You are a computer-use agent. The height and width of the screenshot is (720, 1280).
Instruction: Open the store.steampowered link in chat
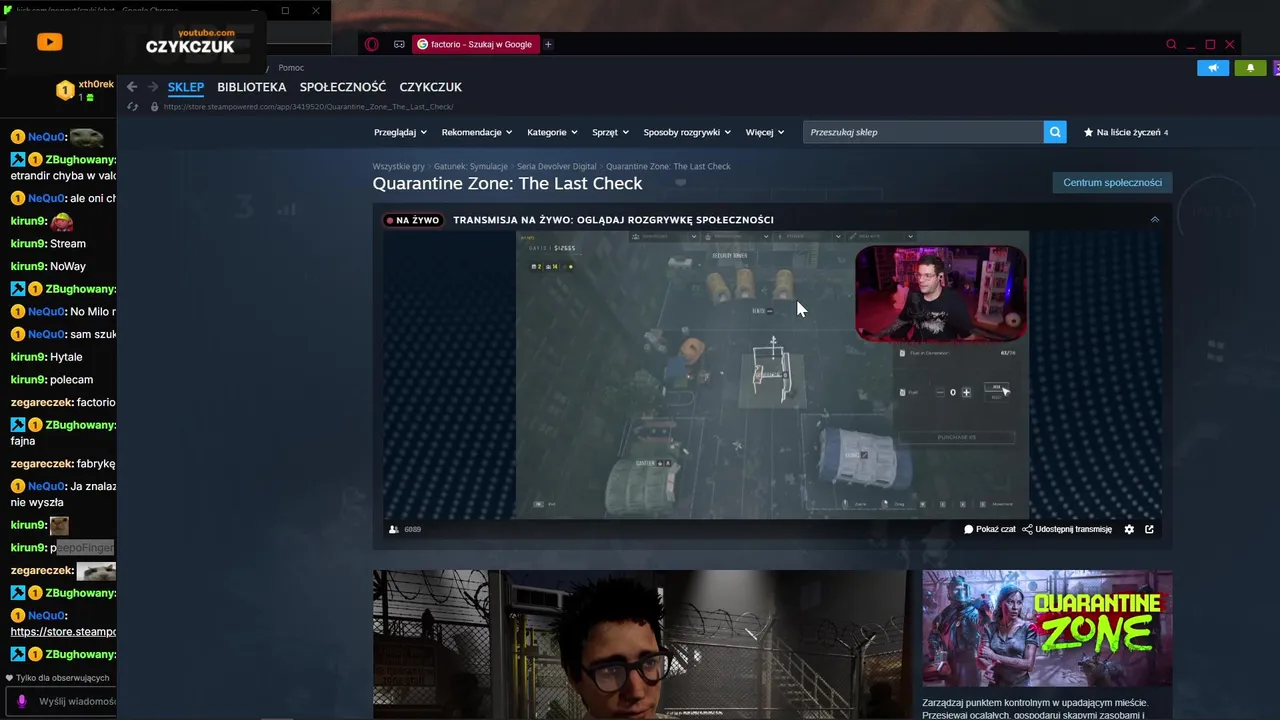tap(63, 632)
